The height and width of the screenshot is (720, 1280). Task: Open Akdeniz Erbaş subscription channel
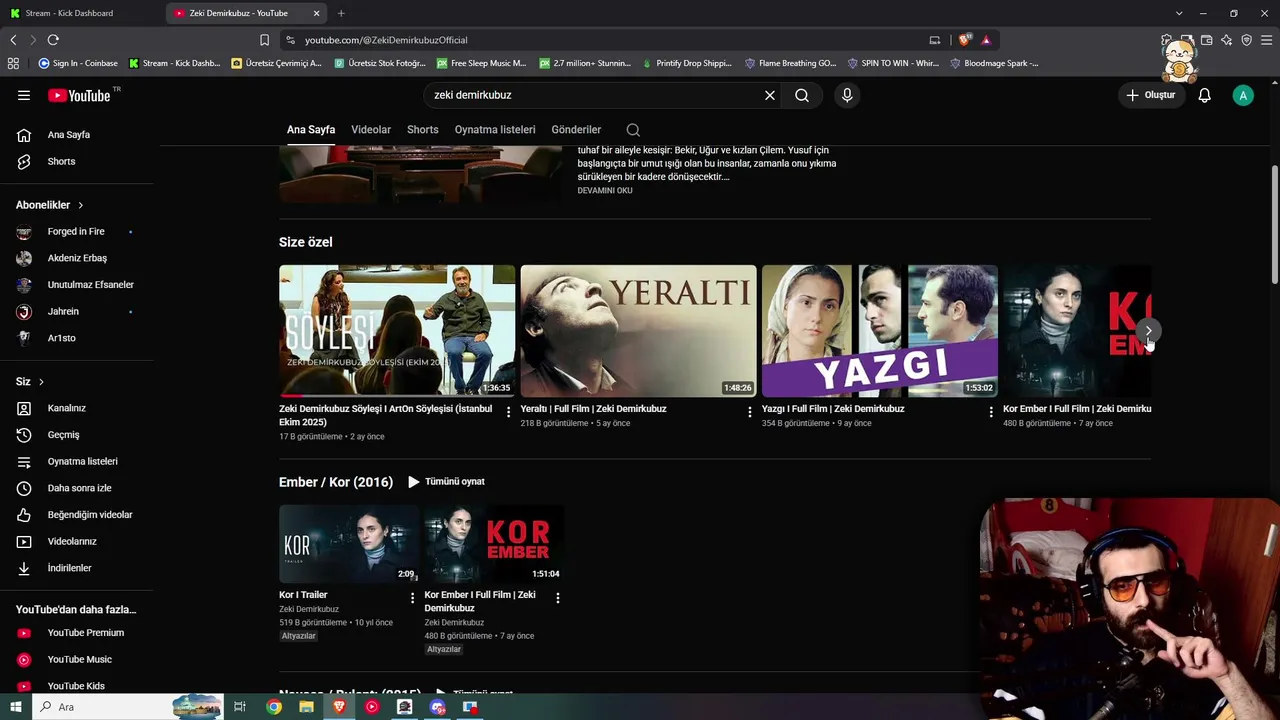76,258
